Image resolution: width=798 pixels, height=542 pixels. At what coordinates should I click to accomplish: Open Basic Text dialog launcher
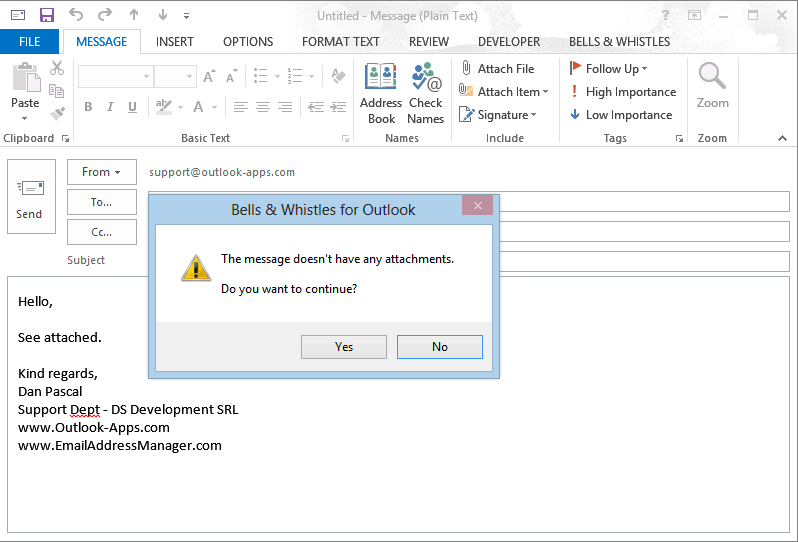[346, 138]
